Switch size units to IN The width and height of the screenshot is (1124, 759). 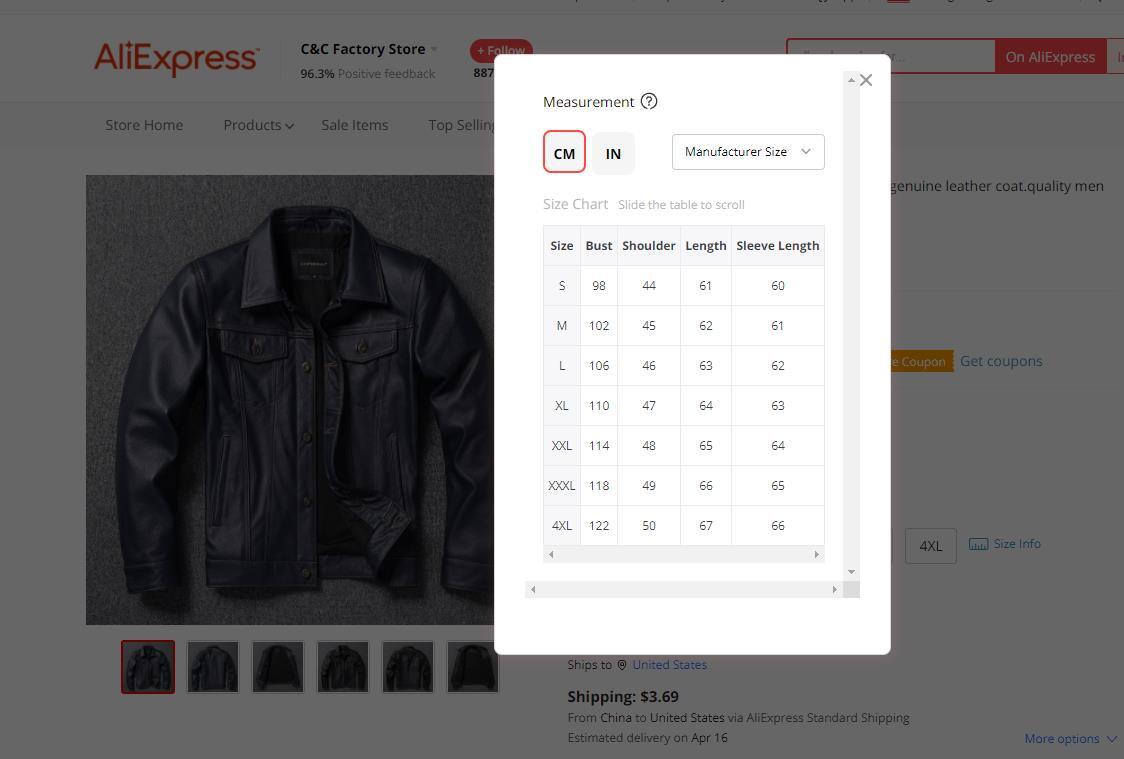click(x=613, y=153)
